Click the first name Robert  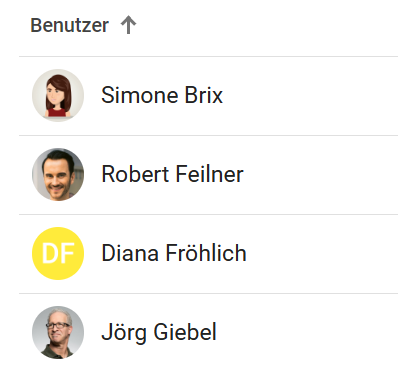tap(135, 174)
